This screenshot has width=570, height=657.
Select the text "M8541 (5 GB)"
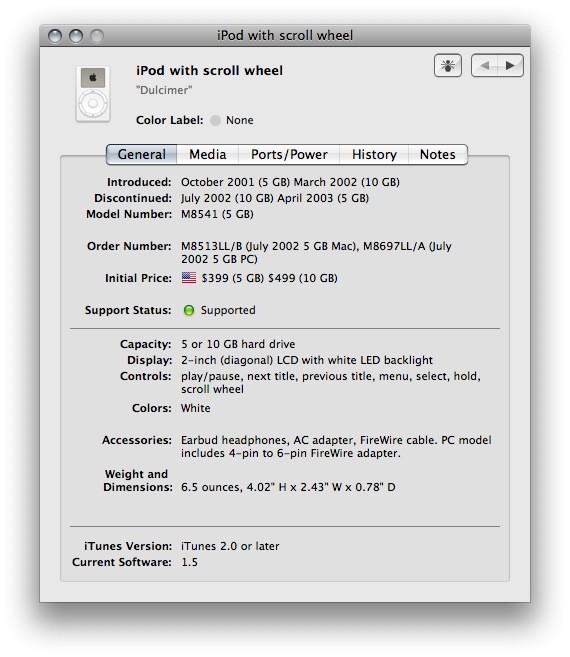217,214
